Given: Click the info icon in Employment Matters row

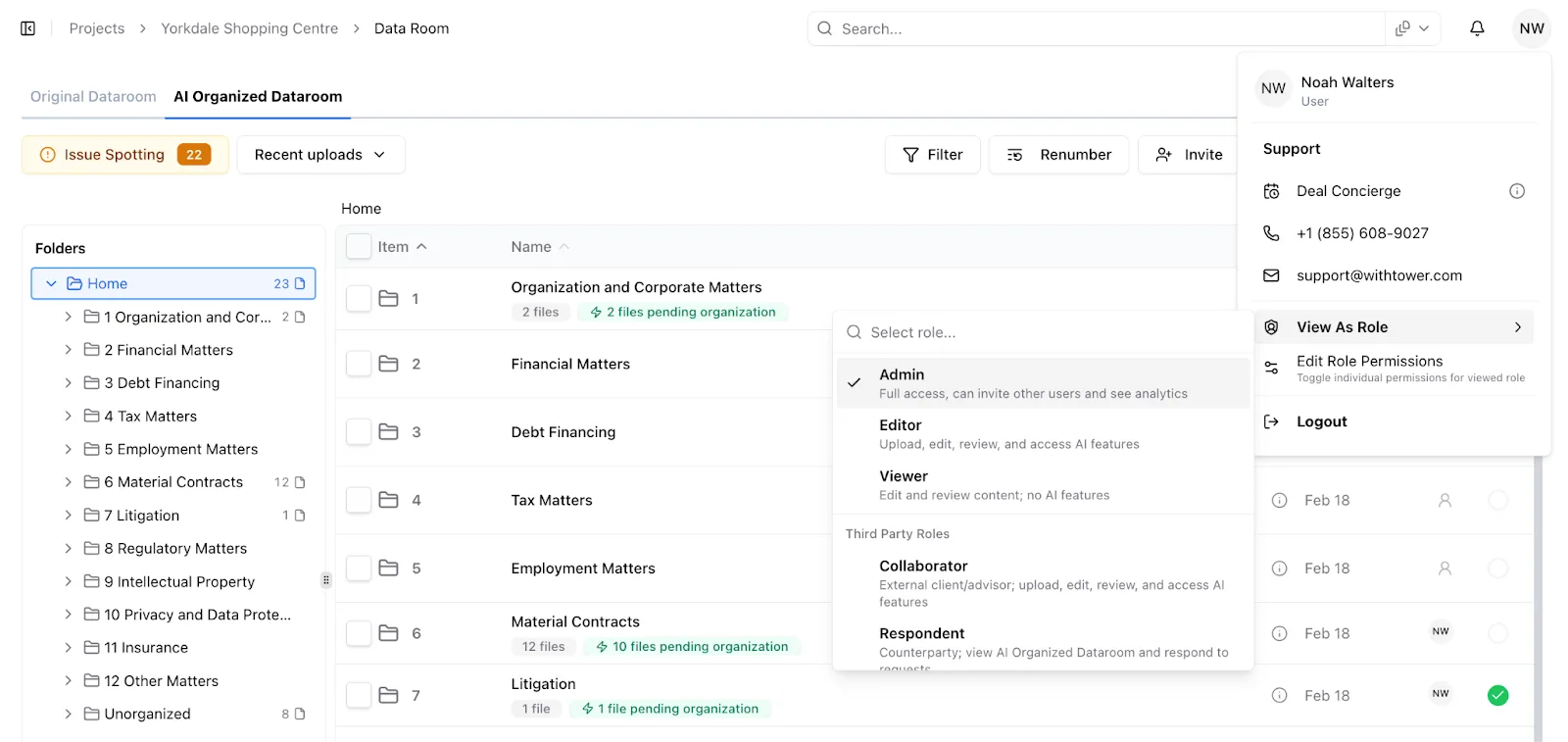Looking at the screenshot, I should (1279, 569).
